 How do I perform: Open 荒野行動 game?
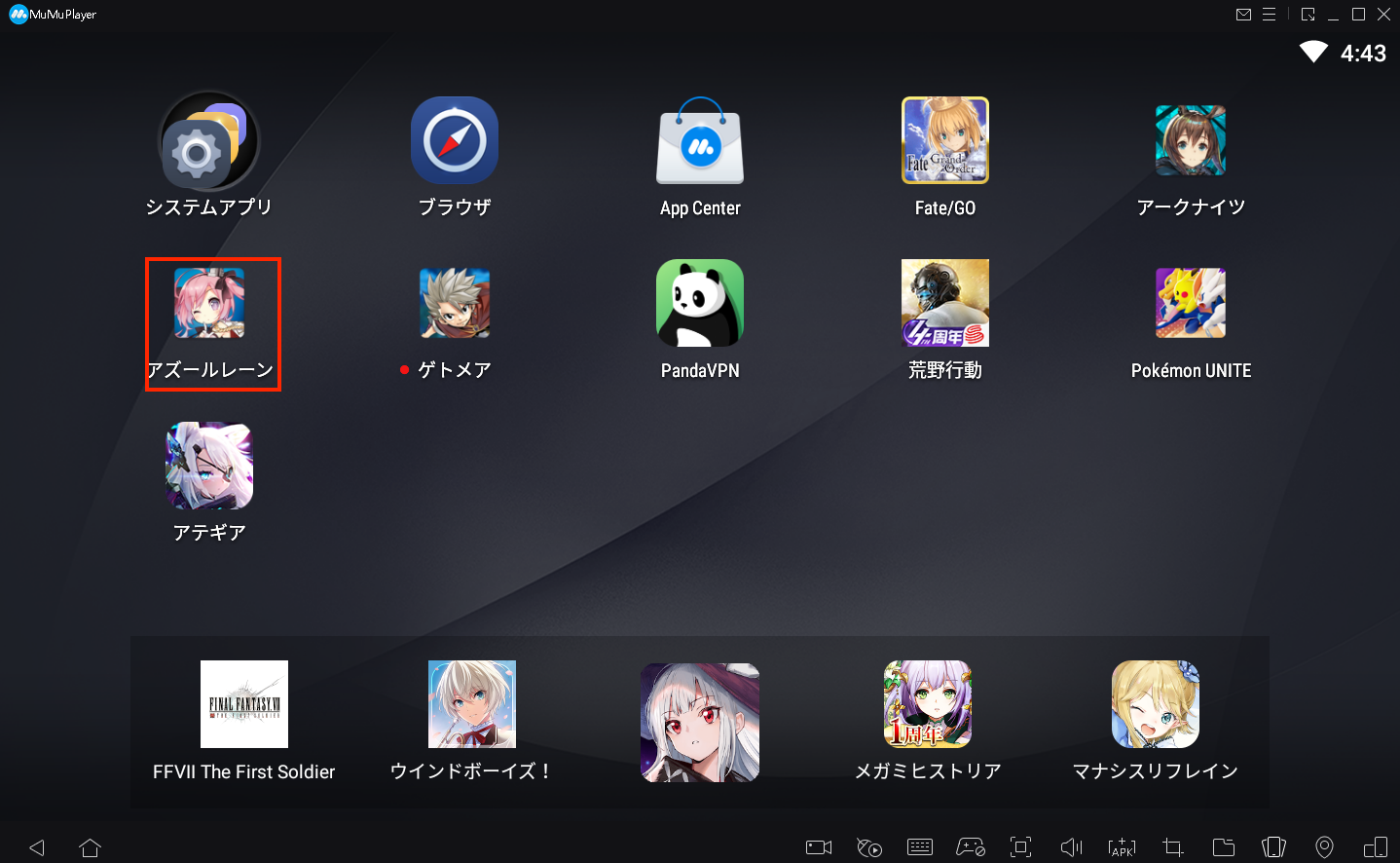point(945,303)
